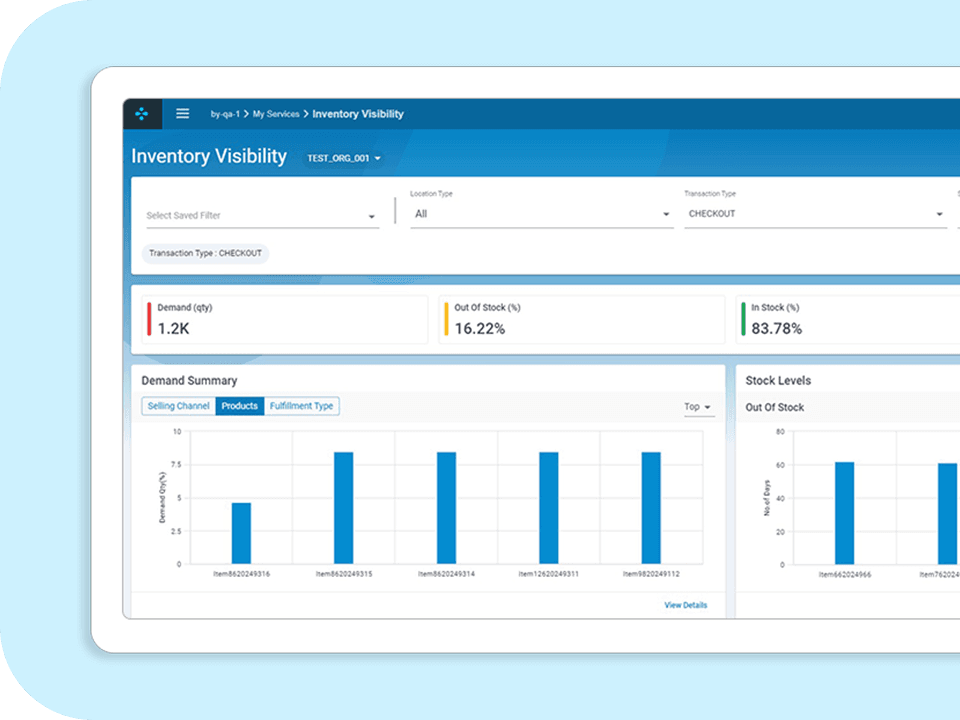Image resolution: width=960 pixels, height=720 pixels.
Task: Click the by-qa-1 breadcrumb
Action: [224, 114]
